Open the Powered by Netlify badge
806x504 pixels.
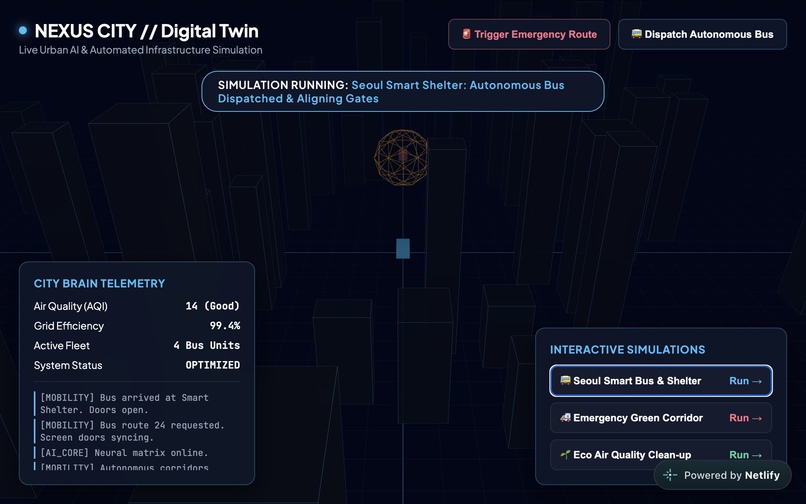click(x=722, y=475)
